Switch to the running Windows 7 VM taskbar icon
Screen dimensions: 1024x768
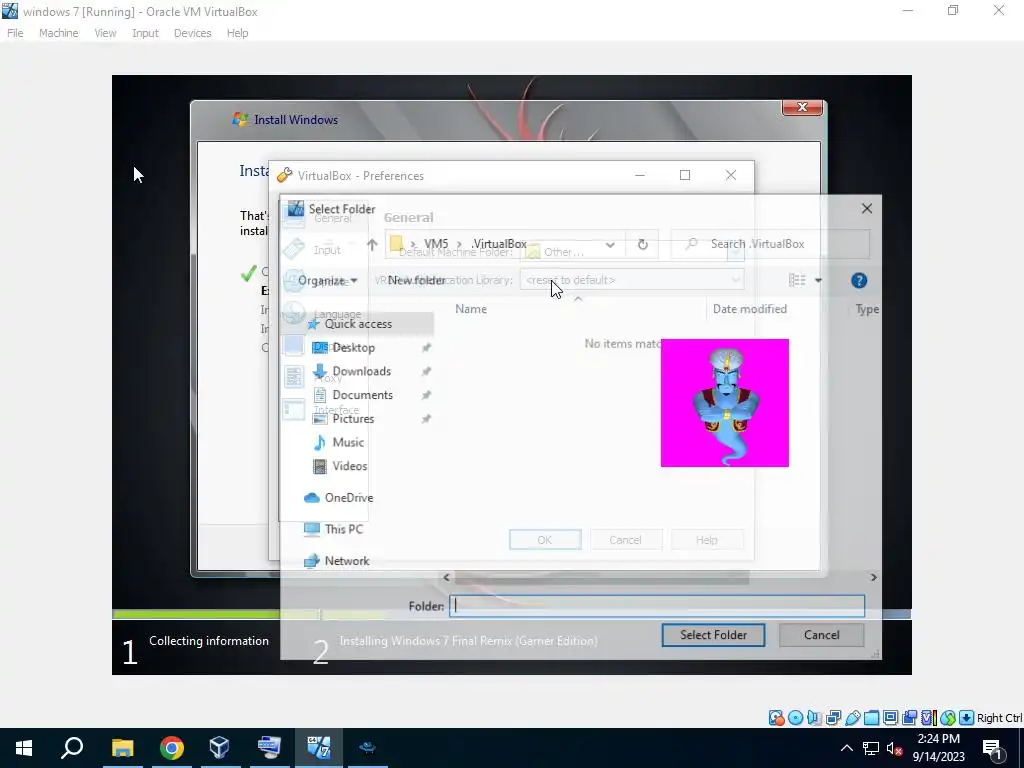pos(319,748)
